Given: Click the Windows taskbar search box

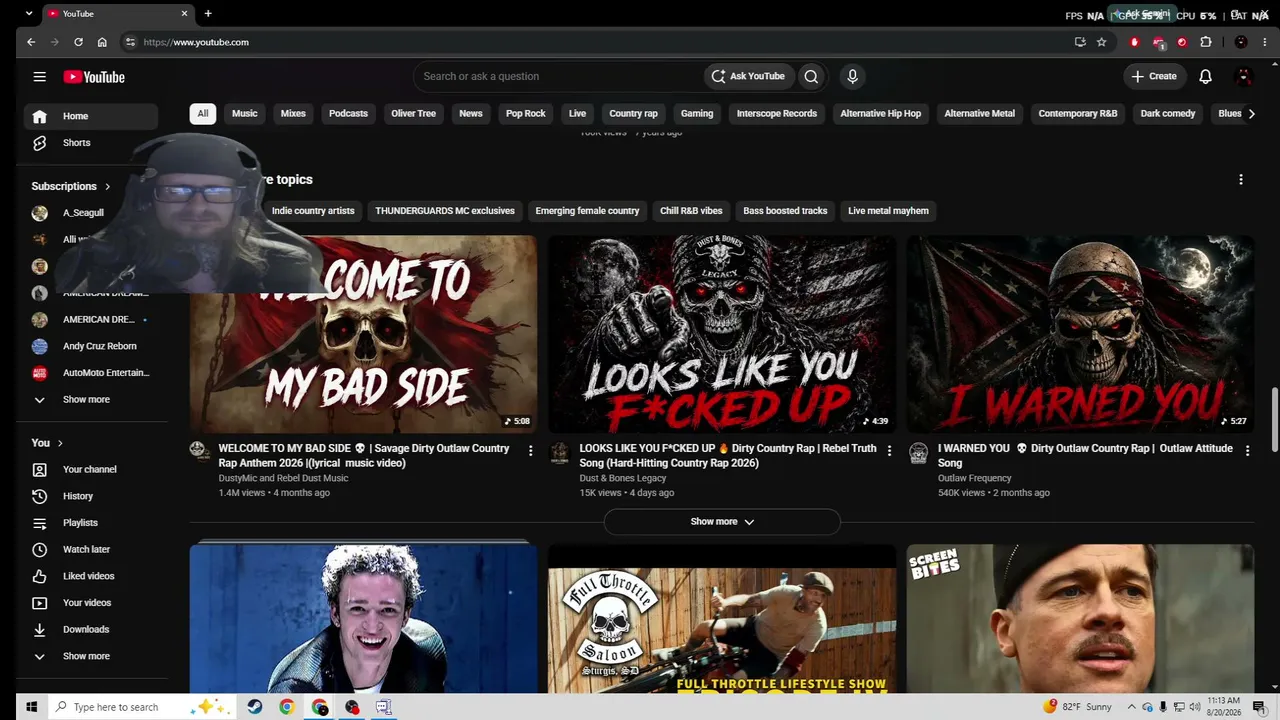Looking at the screenshot, I should (143, 707).
